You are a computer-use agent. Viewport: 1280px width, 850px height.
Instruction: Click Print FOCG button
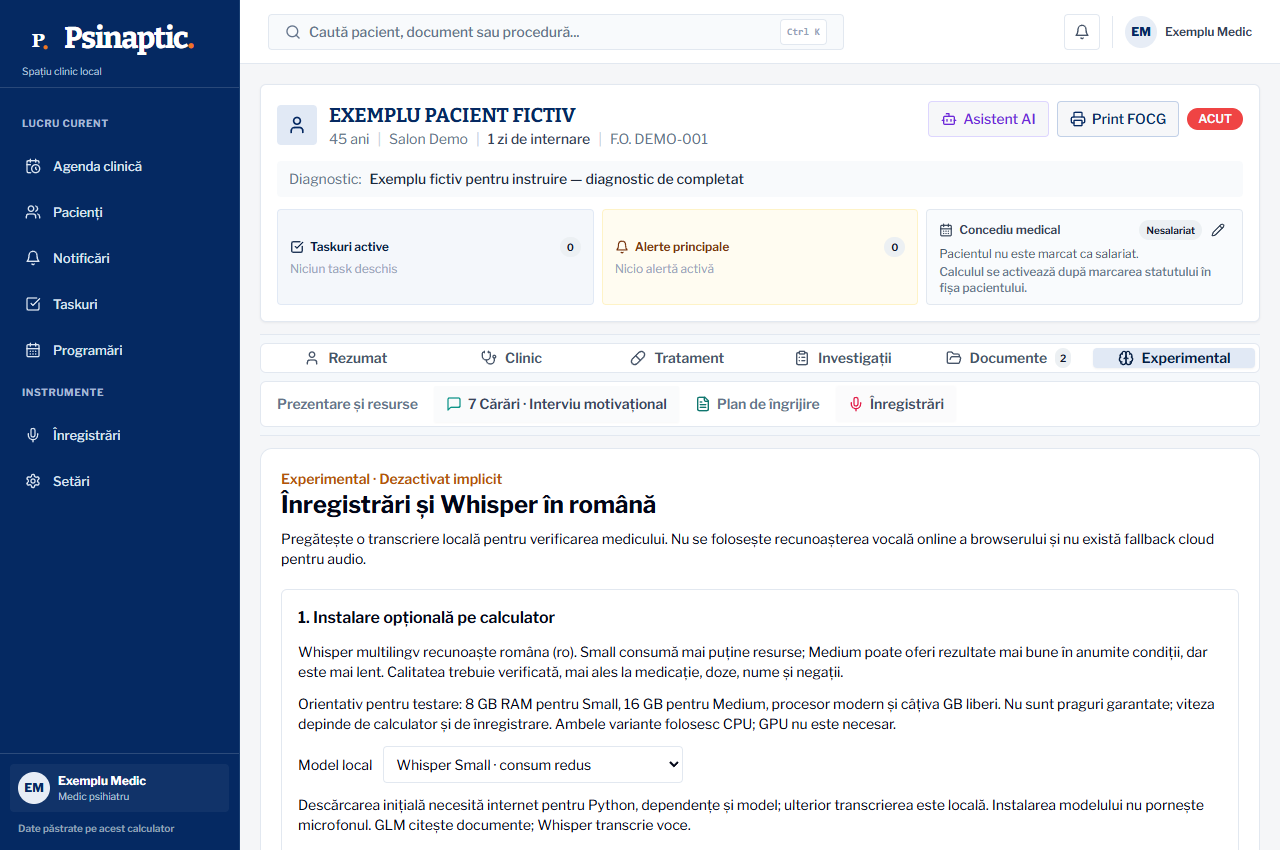tap(1118, 119)
